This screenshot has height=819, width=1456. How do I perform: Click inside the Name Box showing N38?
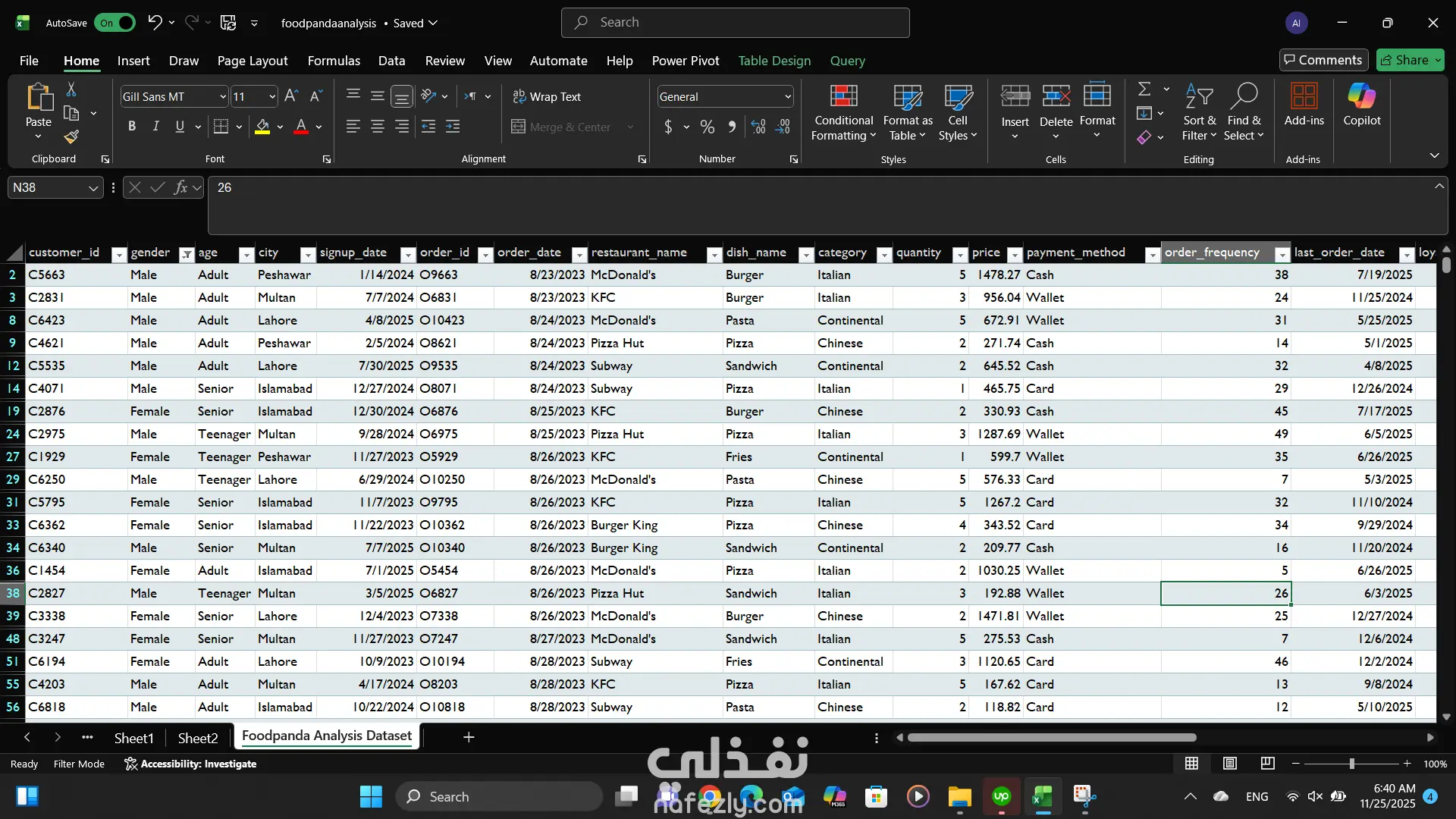[45, 187]
